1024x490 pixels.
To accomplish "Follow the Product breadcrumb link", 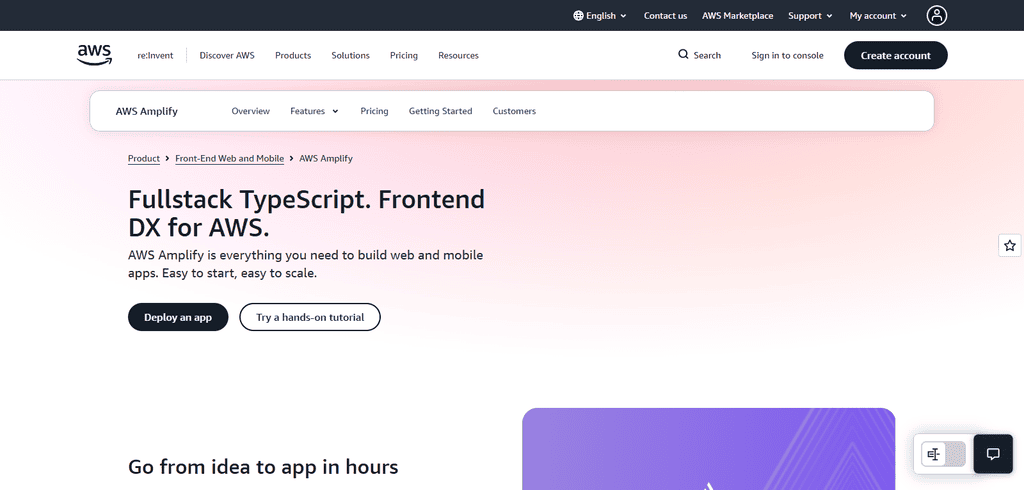I will (x=144, y=159).
